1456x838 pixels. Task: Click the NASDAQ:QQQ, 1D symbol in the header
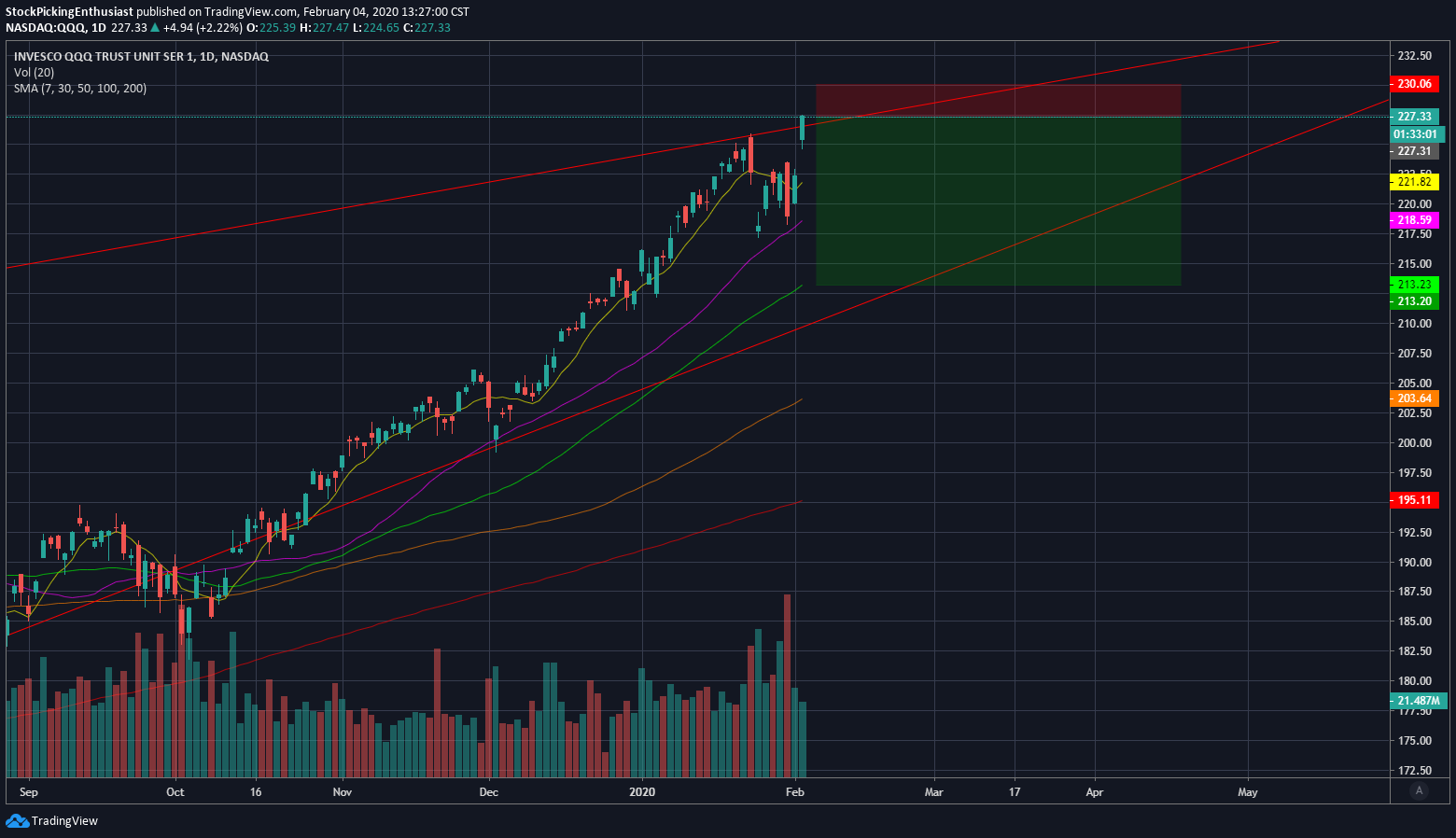pyautogui.click(x=56, y=28)
